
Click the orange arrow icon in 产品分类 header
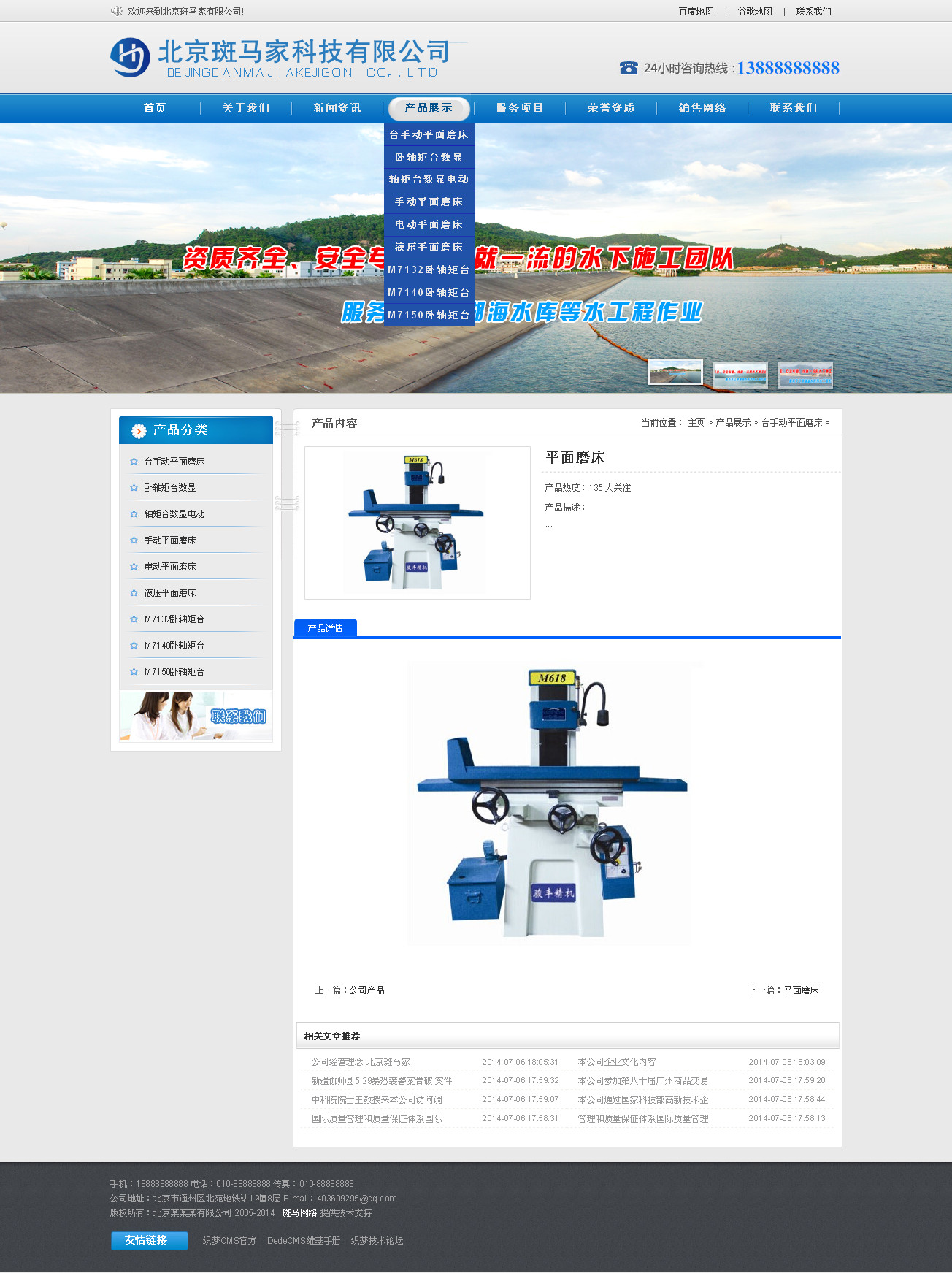[x=139, y=432]
